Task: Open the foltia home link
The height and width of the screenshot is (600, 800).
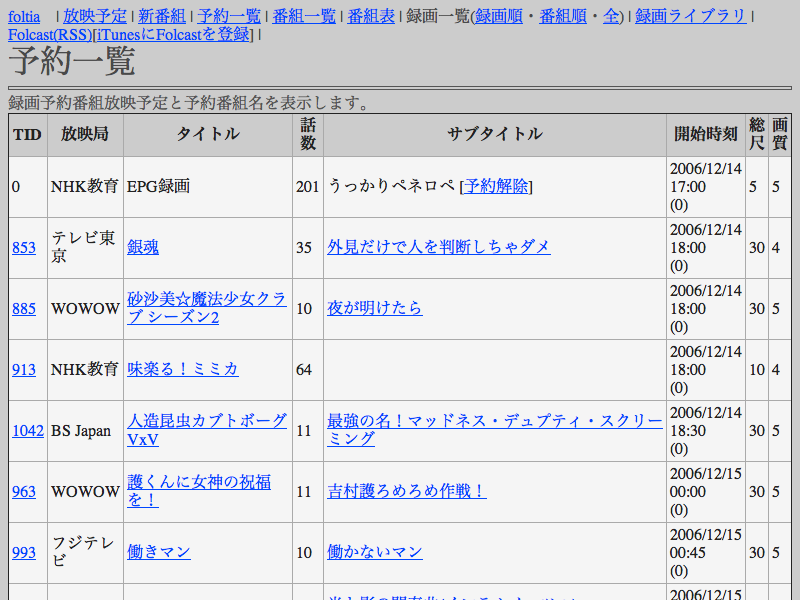Action: pos(24,16)
